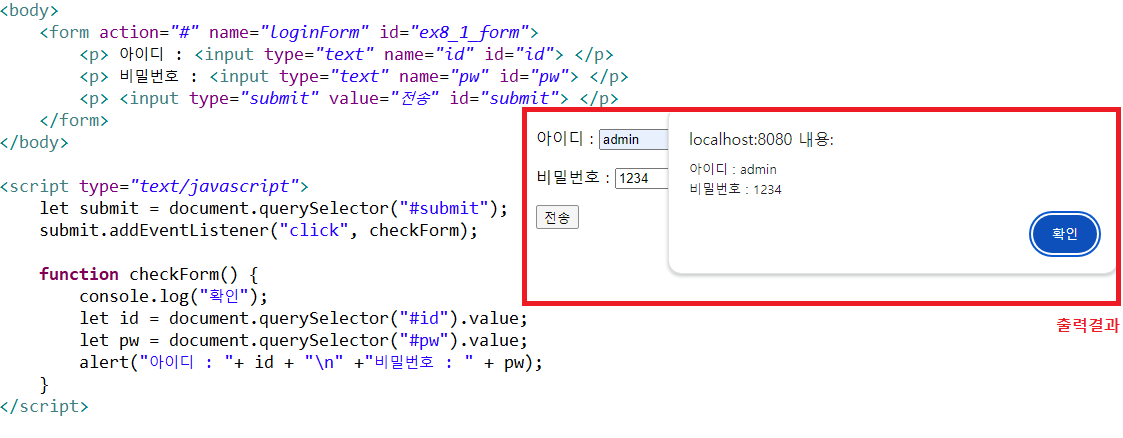
Task: Click the 'let id = document.querySelector' line
Action: click(x=304, y=318)
